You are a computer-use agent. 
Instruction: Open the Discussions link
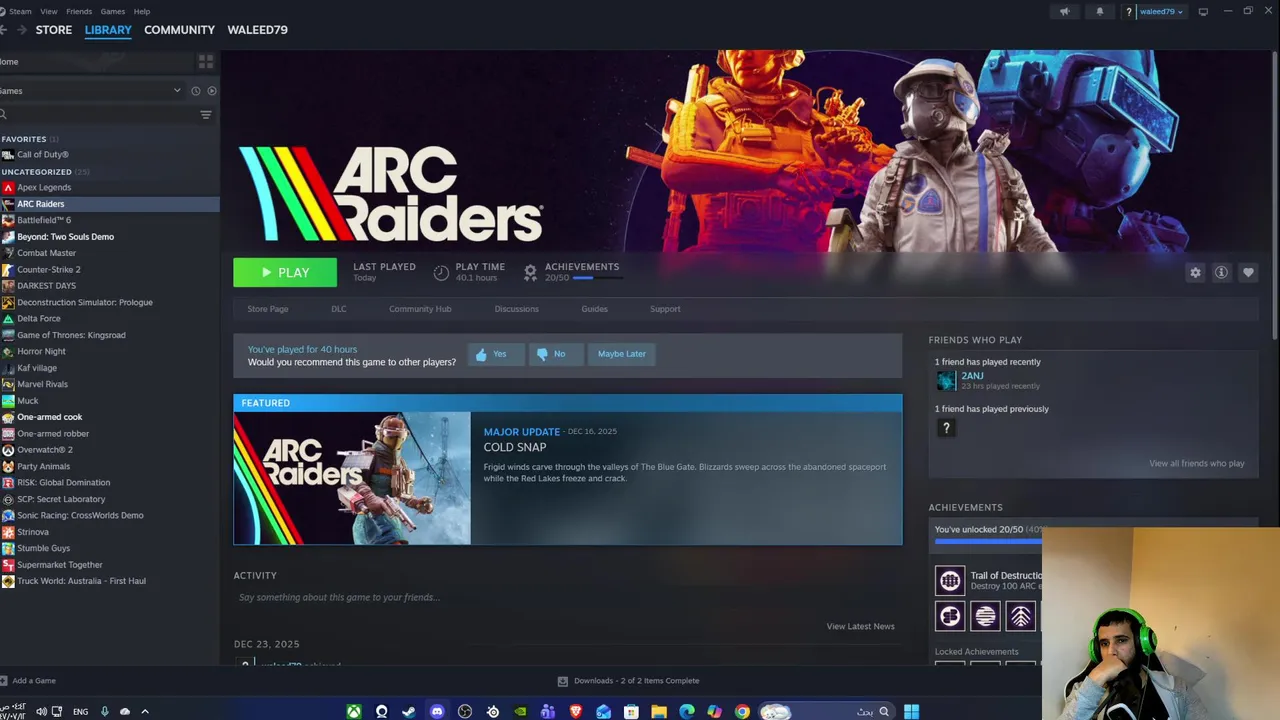[x=517, y=309]
